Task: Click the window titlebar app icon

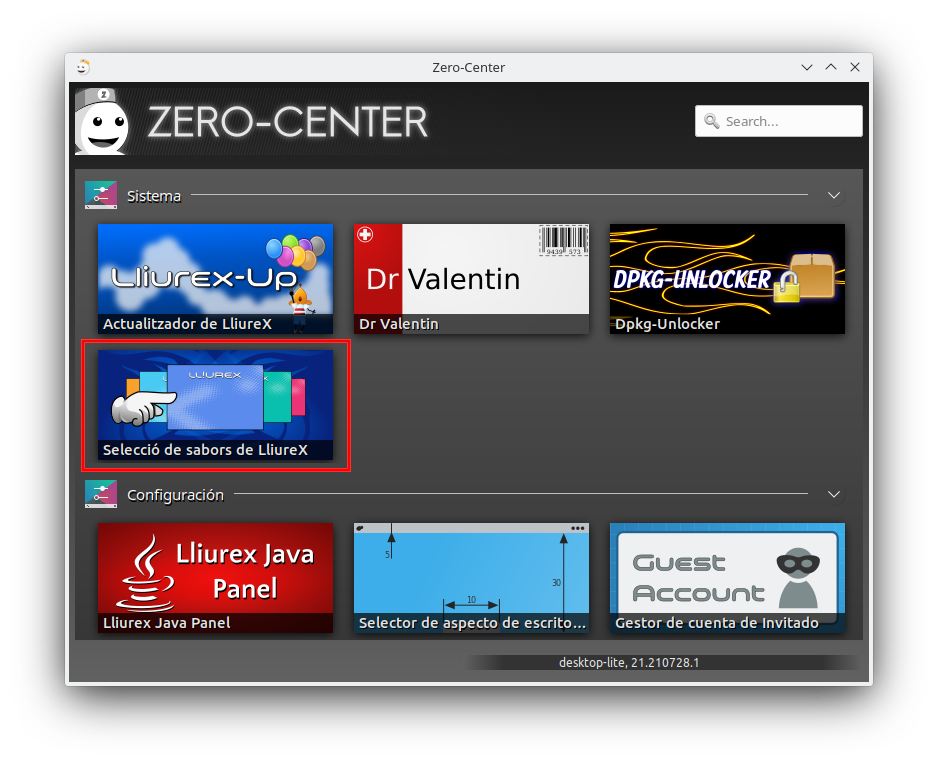Action: coord(82,67)
